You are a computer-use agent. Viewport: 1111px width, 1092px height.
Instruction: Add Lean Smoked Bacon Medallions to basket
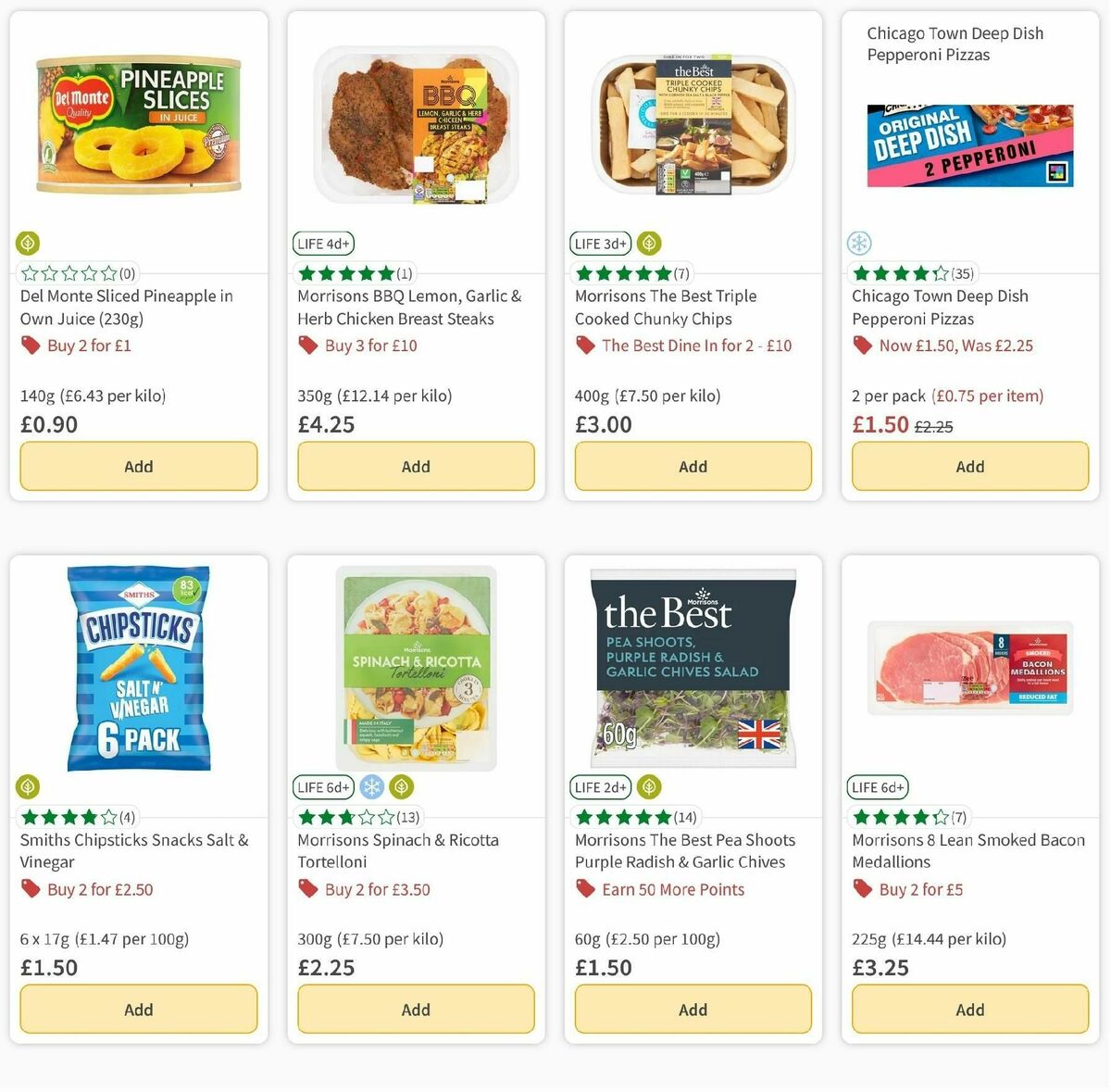(969, 1009)
